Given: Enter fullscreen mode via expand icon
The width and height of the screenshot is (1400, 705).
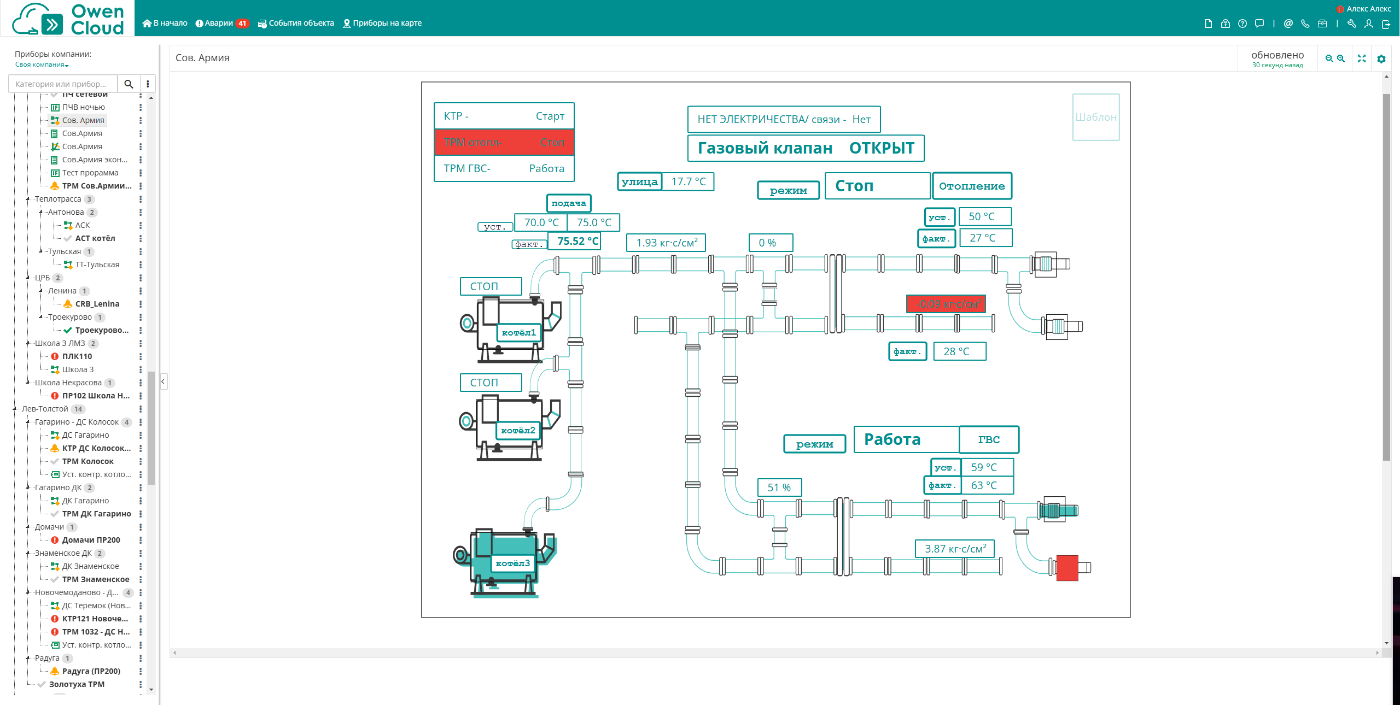Looking at the screenshot, I should point(1362,59).
